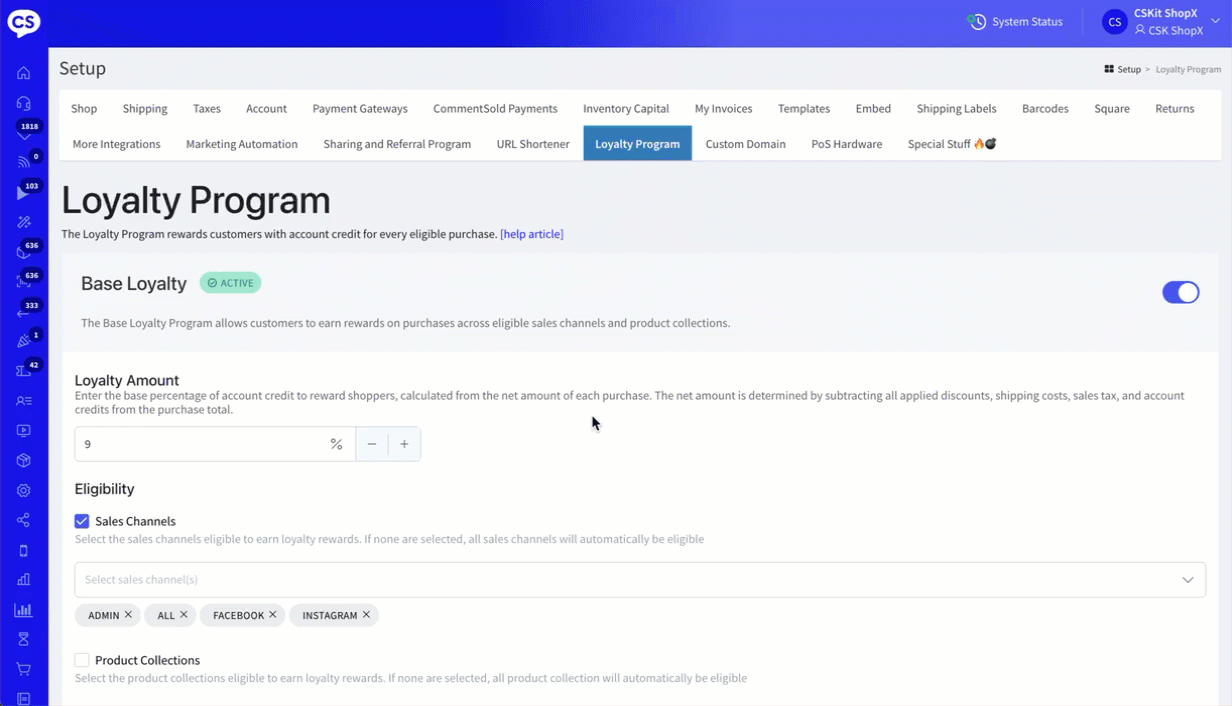Open the hourglass icon in sidebar

click(x=24, y=639)
